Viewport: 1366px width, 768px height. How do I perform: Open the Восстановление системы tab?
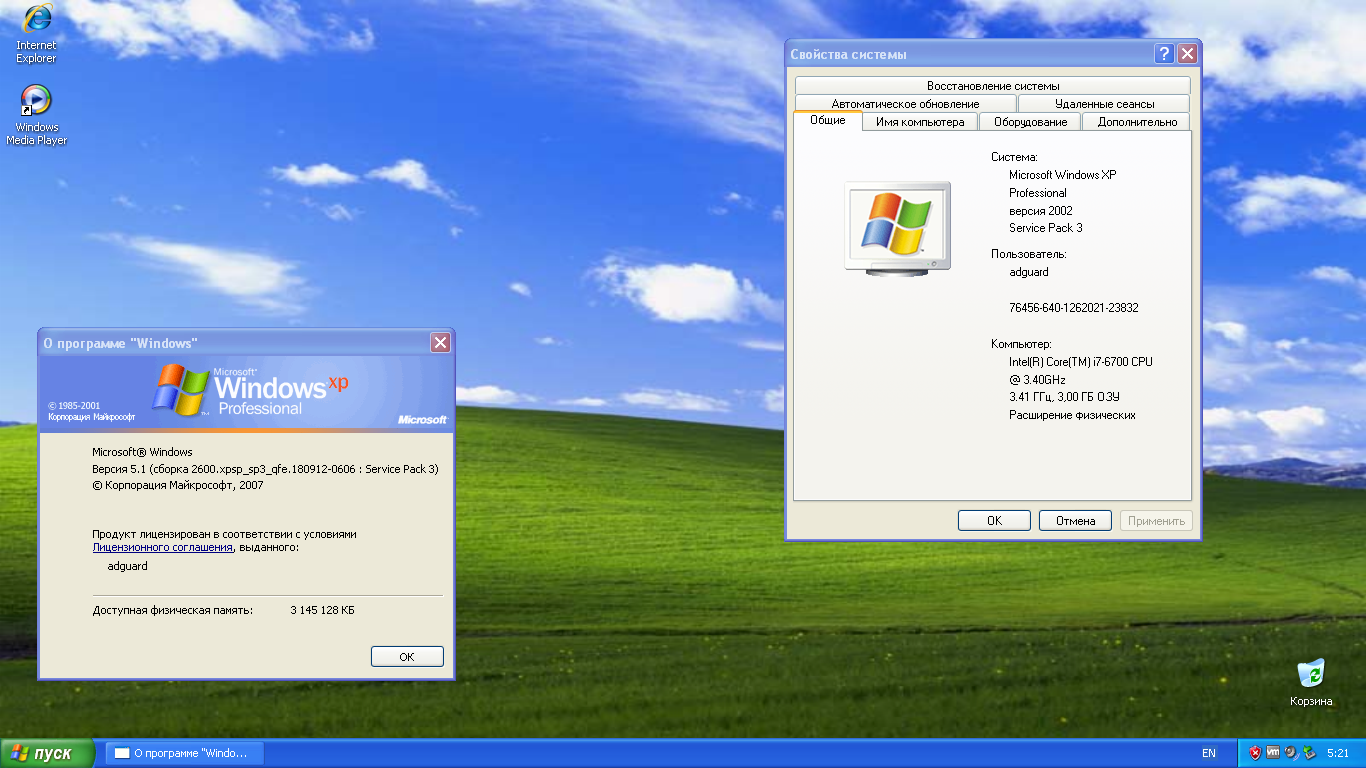pyautogui.click(x=993, y=86)
